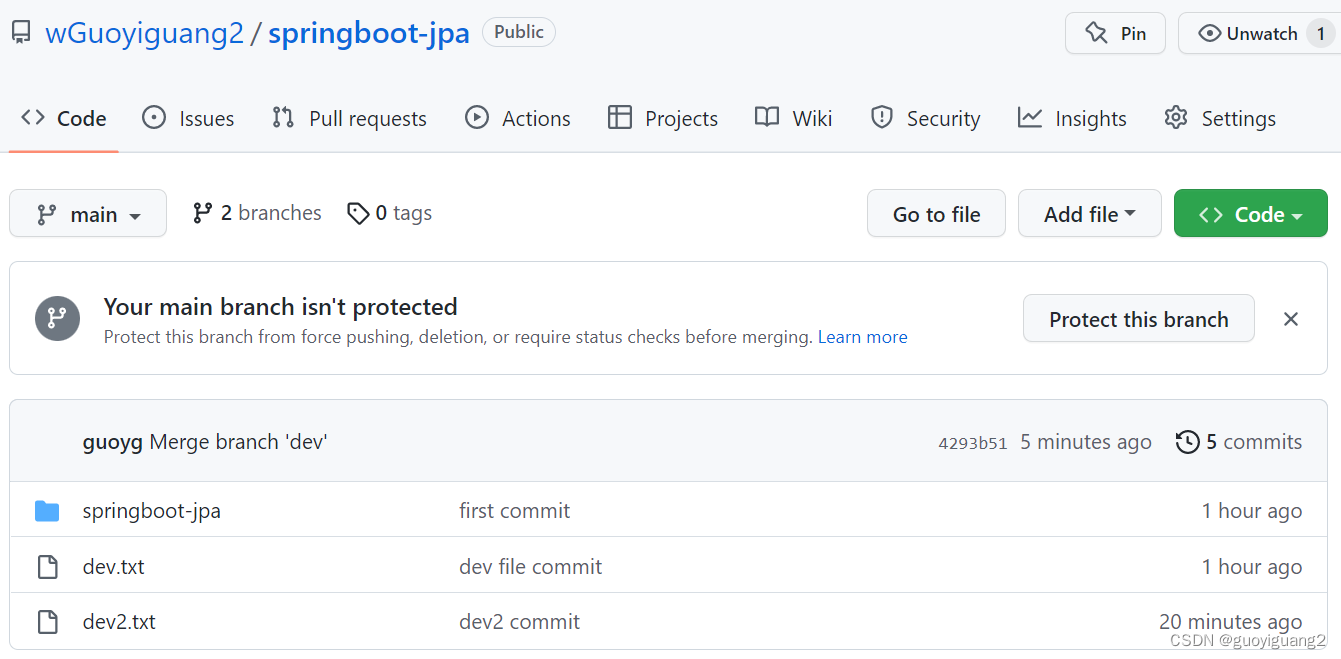This screenshot has height=659, width=1341.
Task: Open the guoyg author link
Action: coord(113,442)
